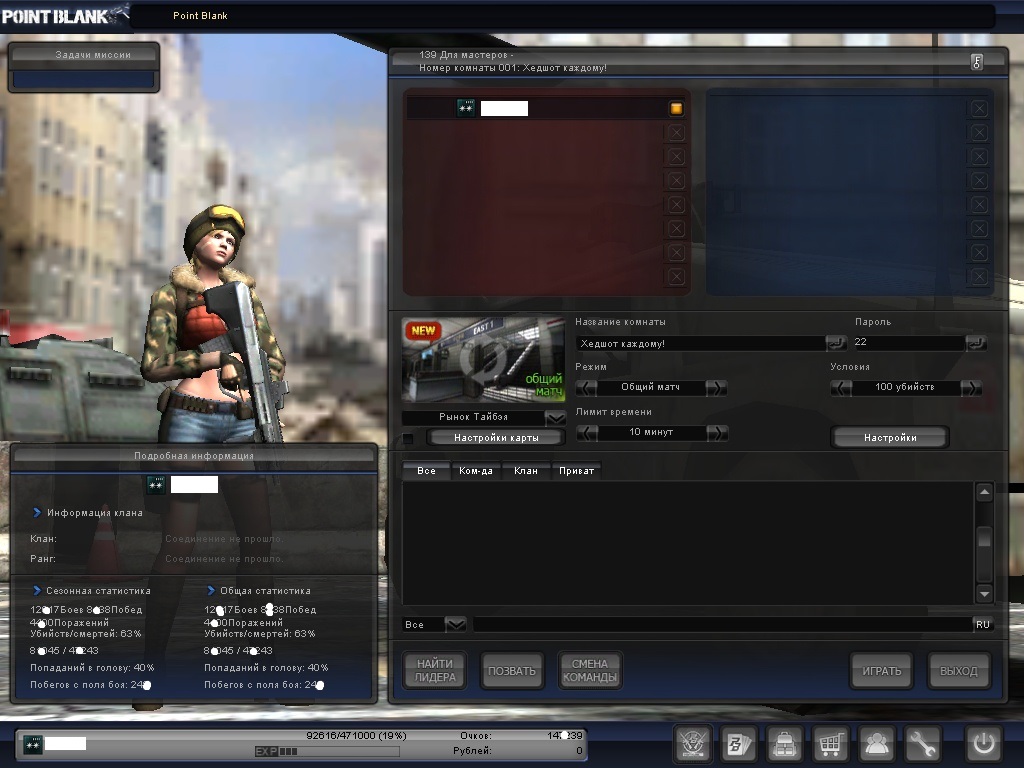Click right arrow of Общий матч mode
Screen dimensions: 1024x768
717,388
